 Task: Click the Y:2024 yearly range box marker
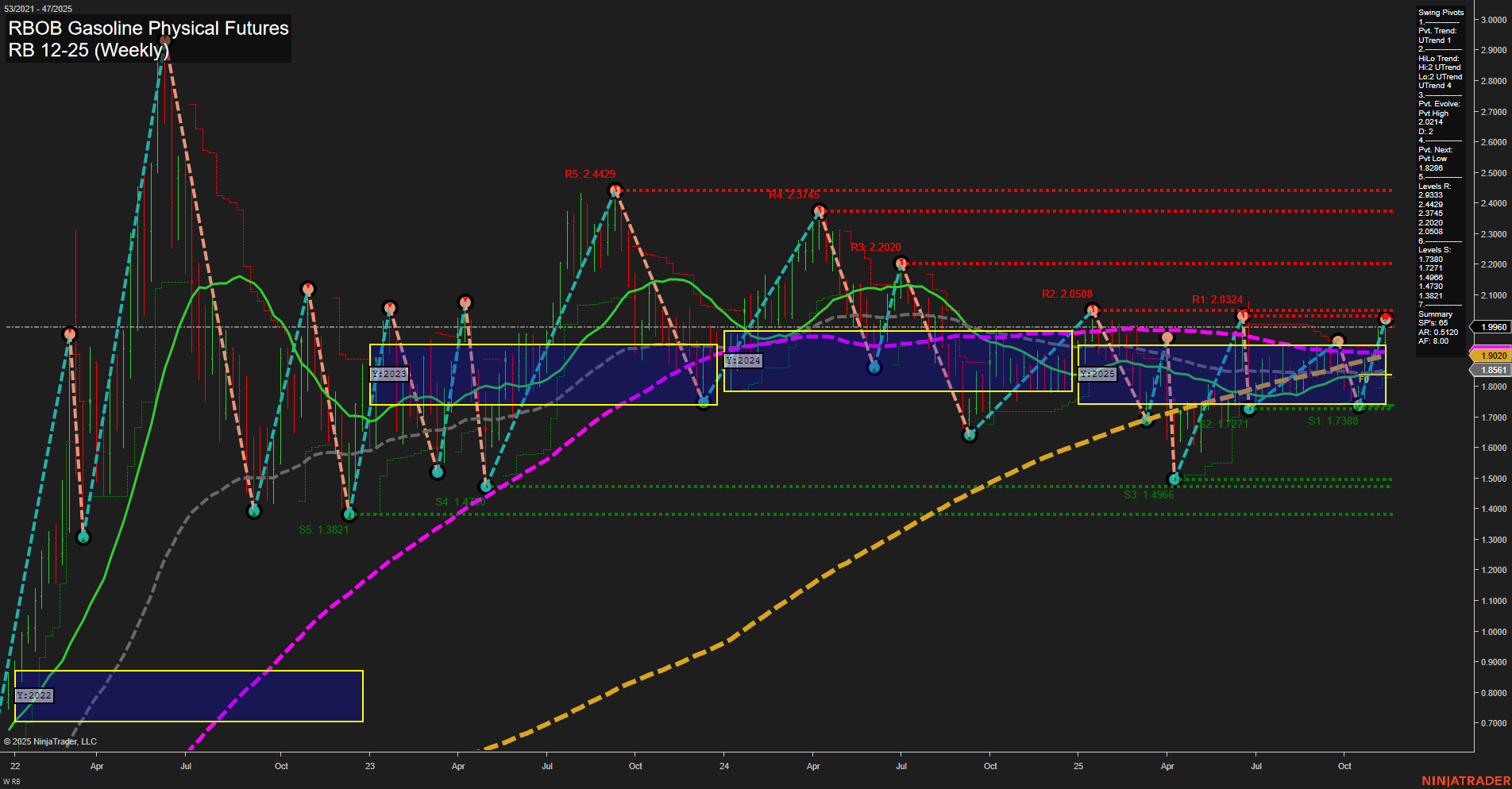coord(742,360)
